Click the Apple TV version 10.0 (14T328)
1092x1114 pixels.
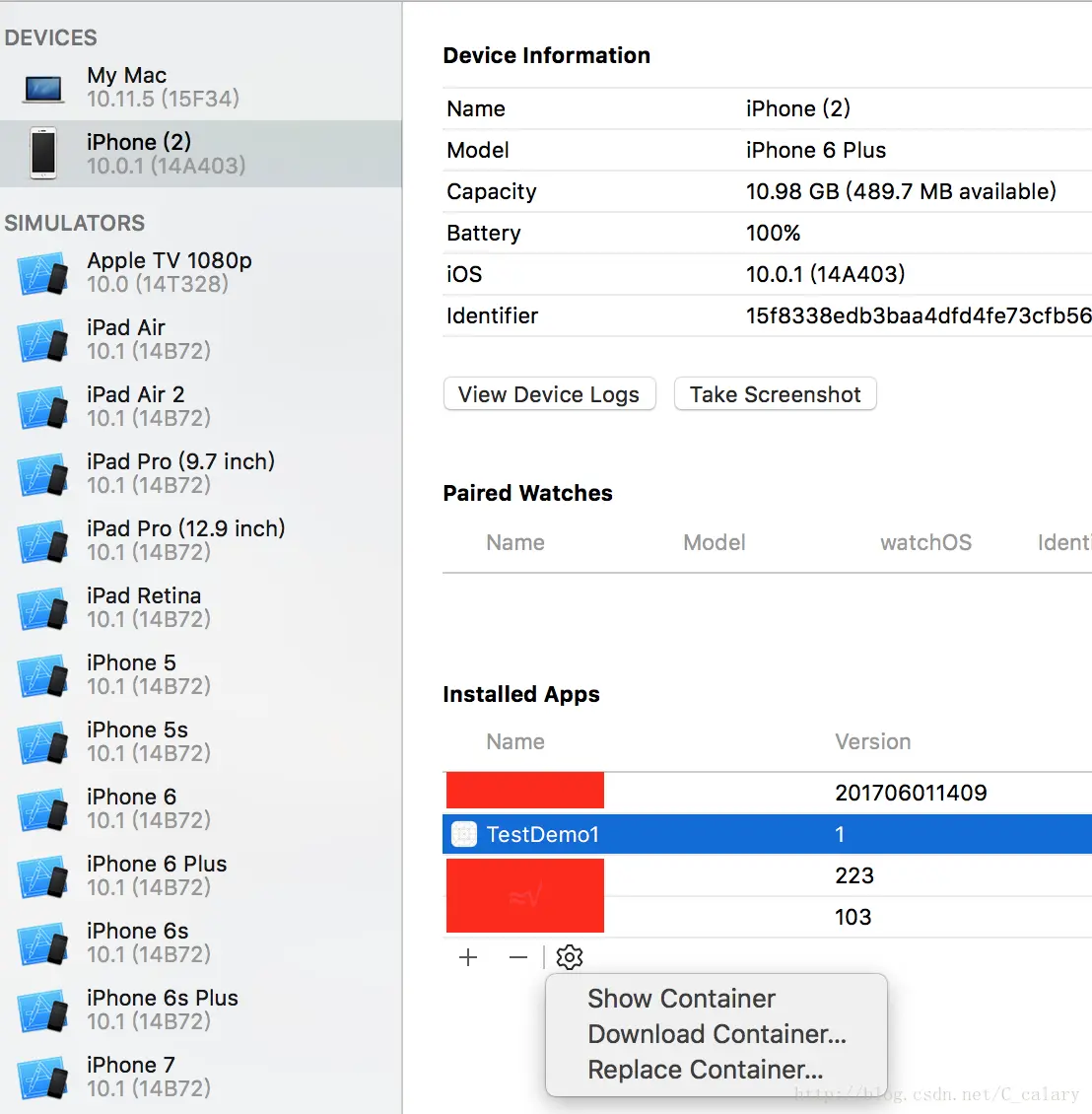pyautogui.click(x=158, y=284)
